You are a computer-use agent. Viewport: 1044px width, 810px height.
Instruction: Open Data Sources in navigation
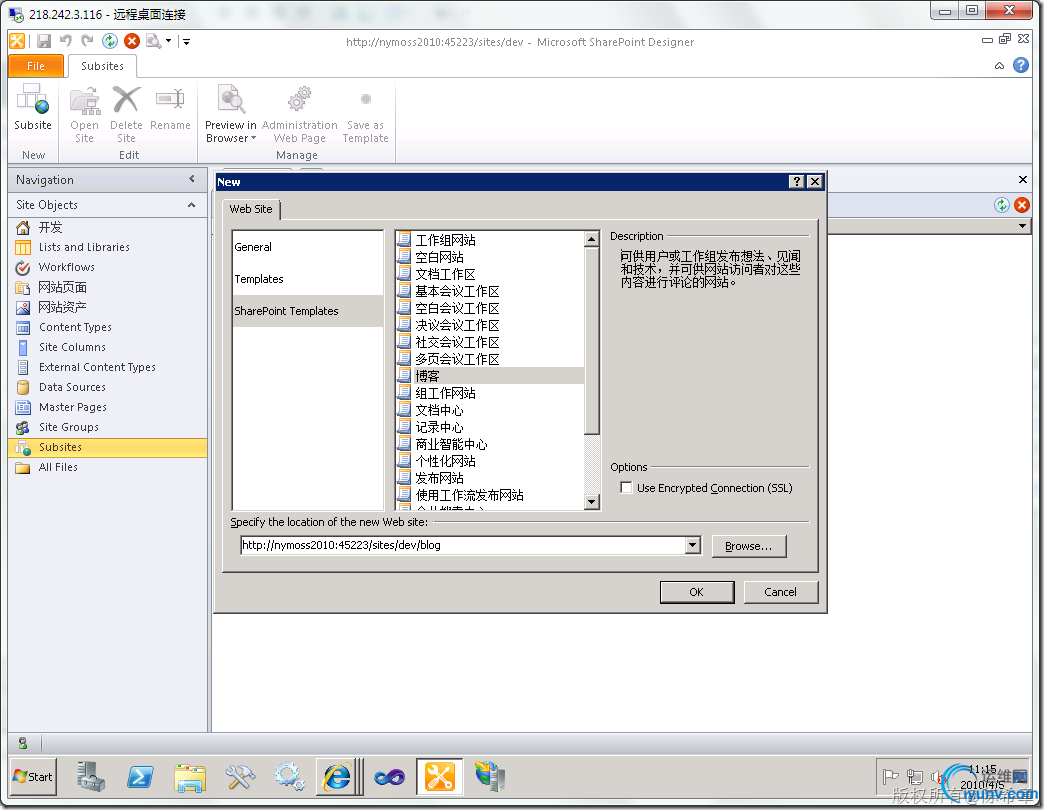(x=108, y=387)
